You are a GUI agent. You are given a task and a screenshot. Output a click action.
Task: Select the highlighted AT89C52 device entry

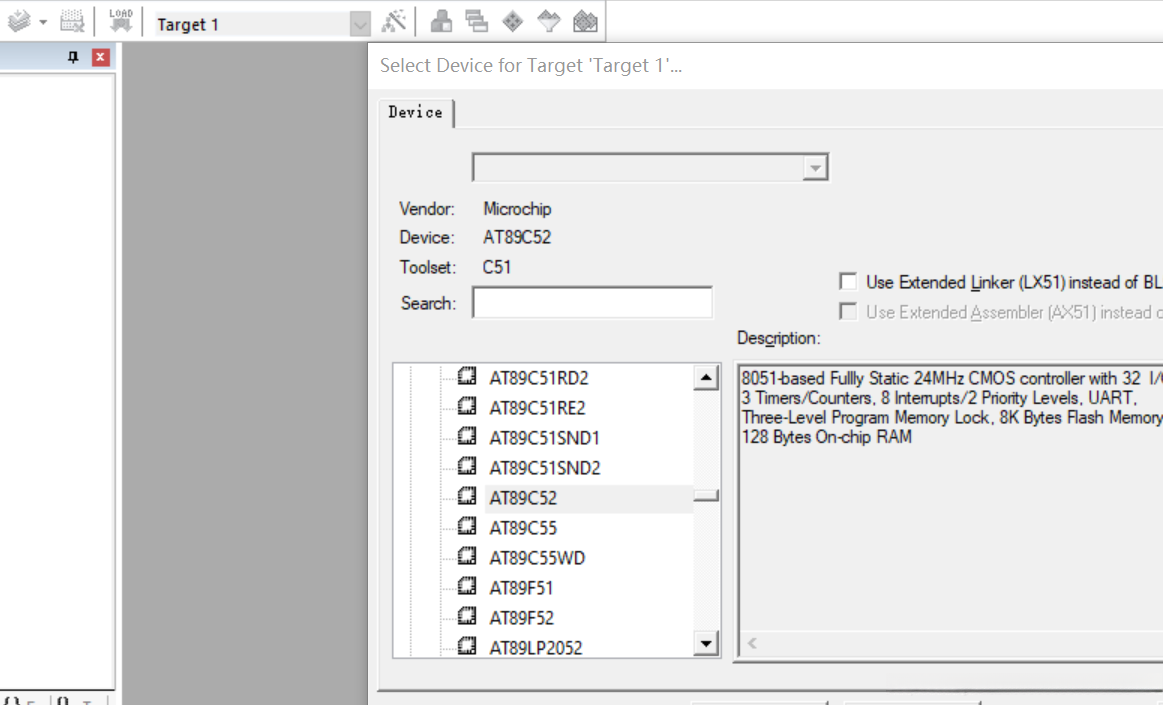523,498
